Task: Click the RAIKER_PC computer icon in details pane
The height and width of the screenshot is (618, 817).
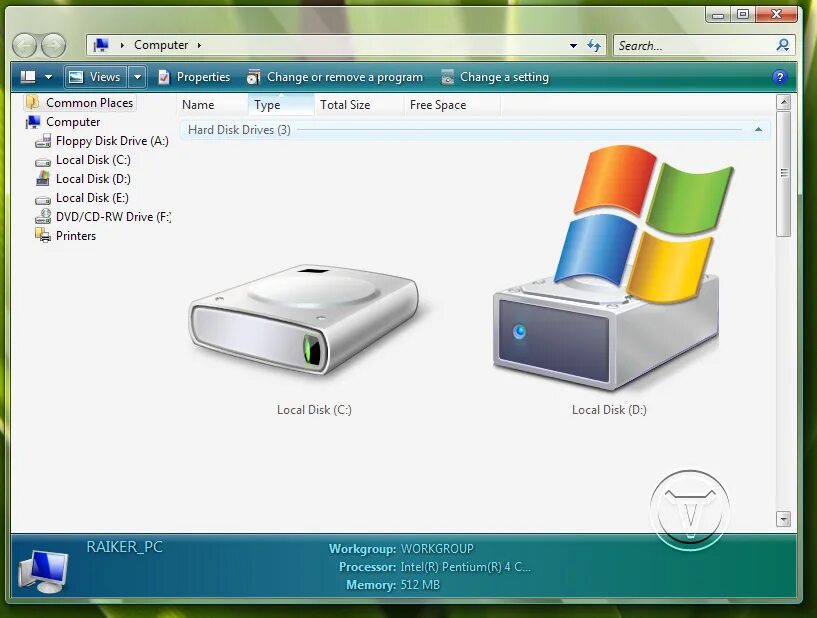Action: (43, 571)
